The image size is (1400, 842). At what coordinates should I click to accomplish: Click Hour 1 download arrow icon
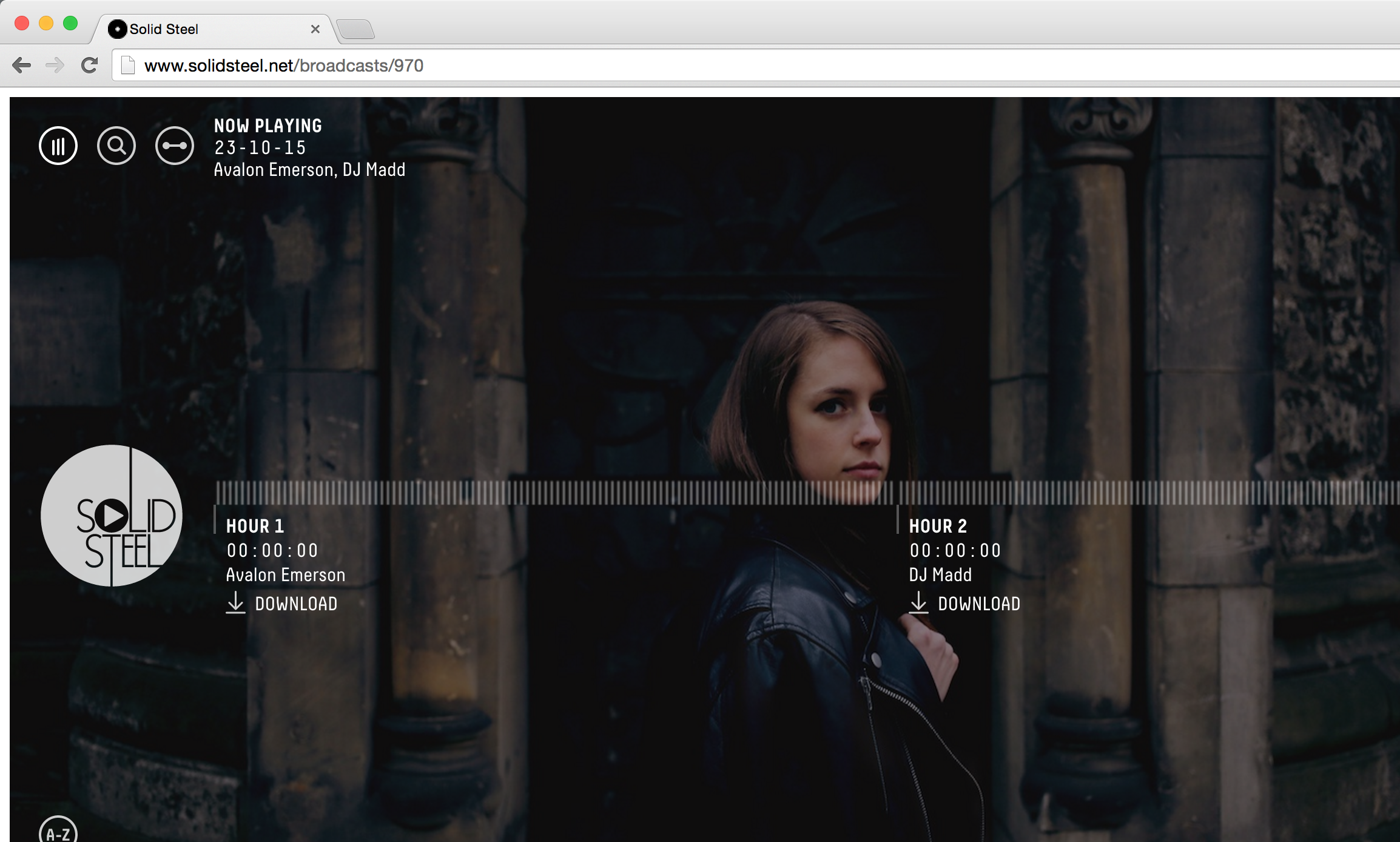pos(235,603)
